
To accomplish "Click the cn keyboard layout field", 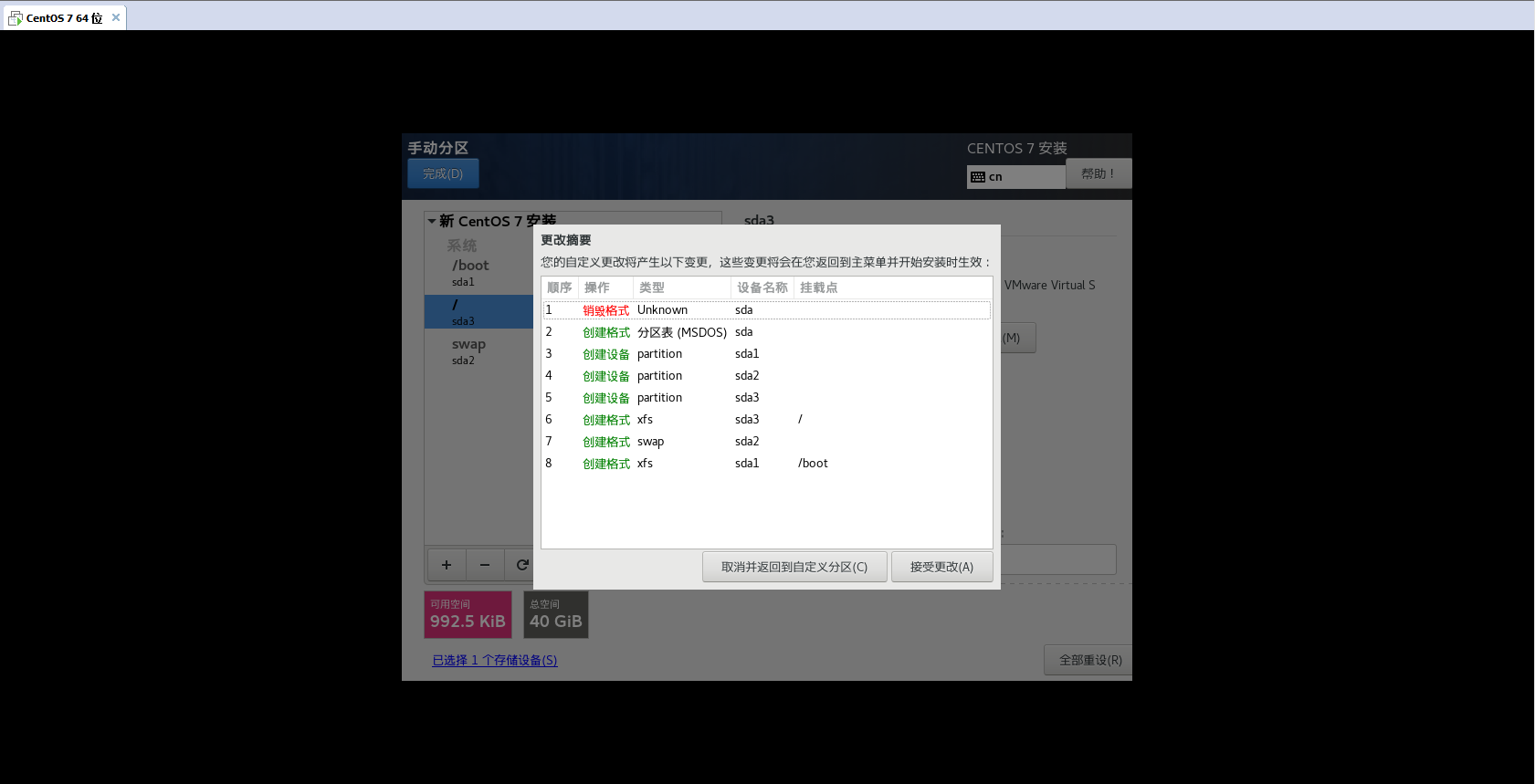I will [1016, 177].
